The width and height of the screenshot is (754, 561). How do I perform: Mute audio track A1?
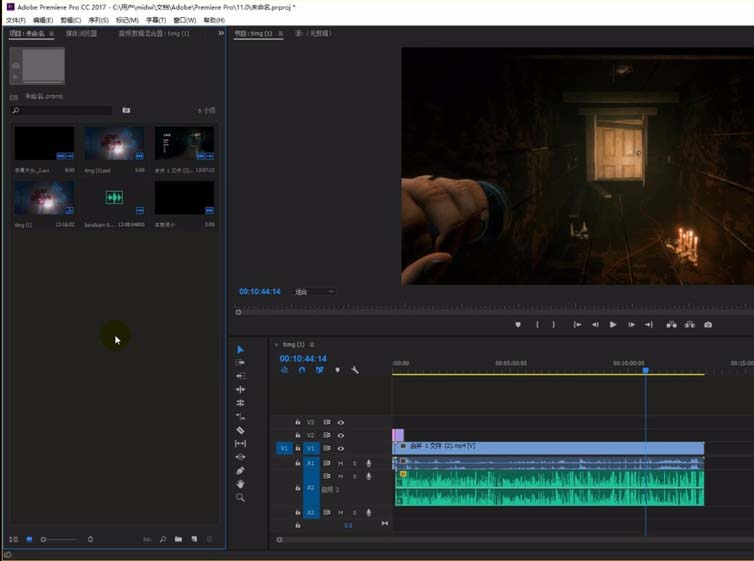pos(340,463)
